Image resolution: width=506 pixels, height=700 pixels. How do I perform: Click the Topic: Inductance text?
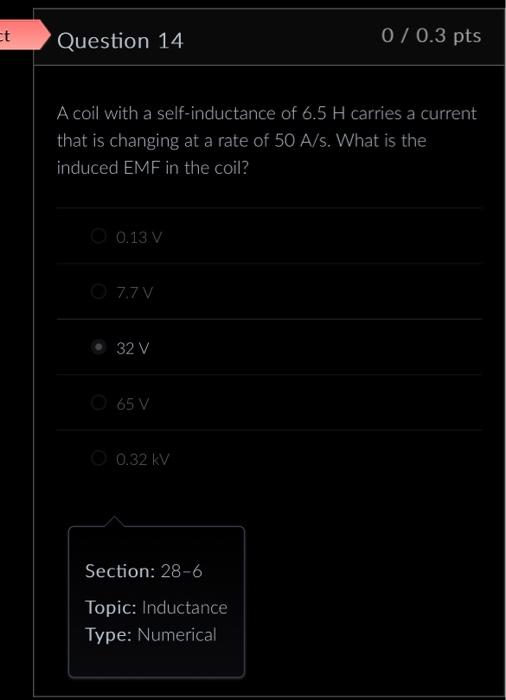pos(156,608)
